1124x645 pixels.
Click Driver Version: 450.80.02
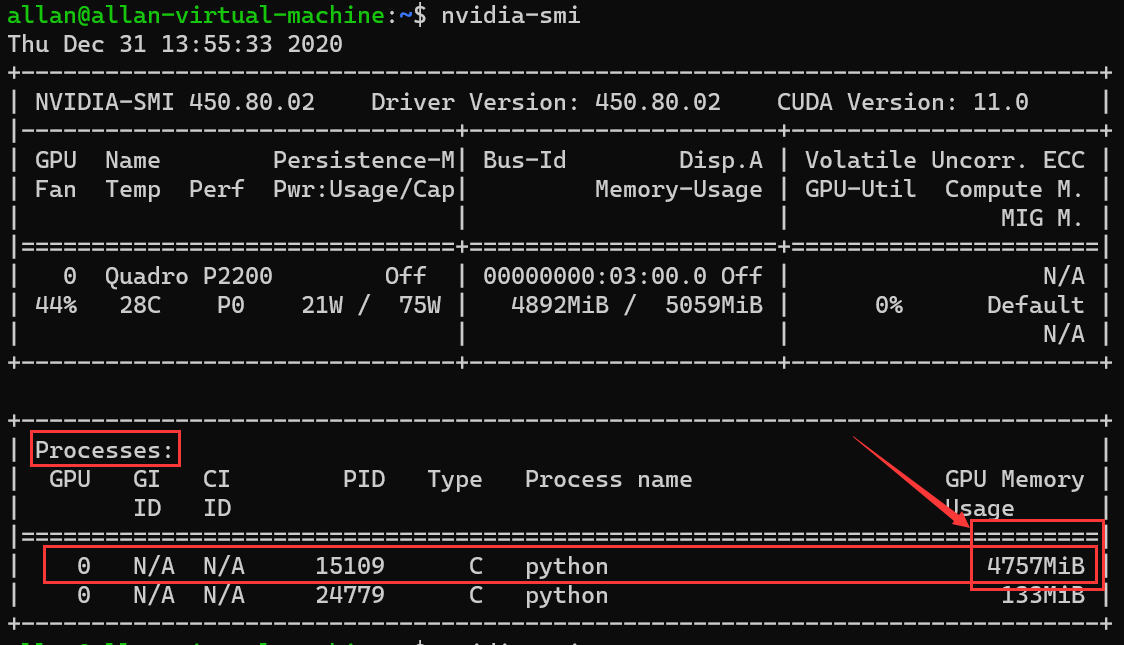[546, 102]
